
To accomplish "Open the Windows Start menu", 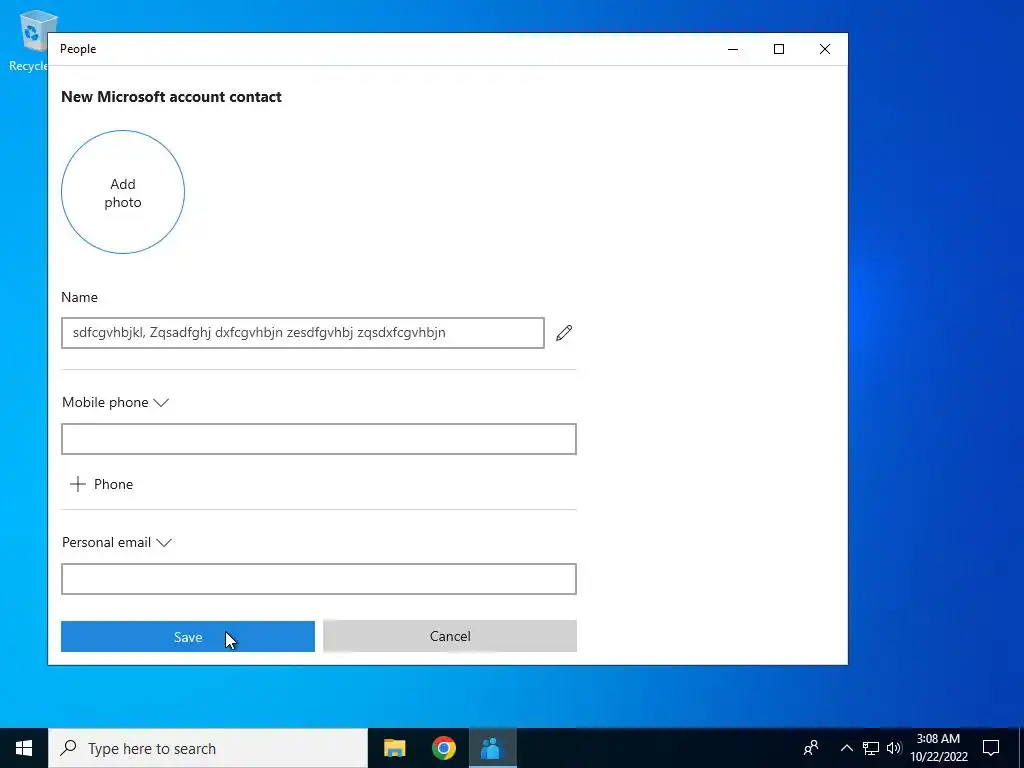I will click(x=24, y=748).
